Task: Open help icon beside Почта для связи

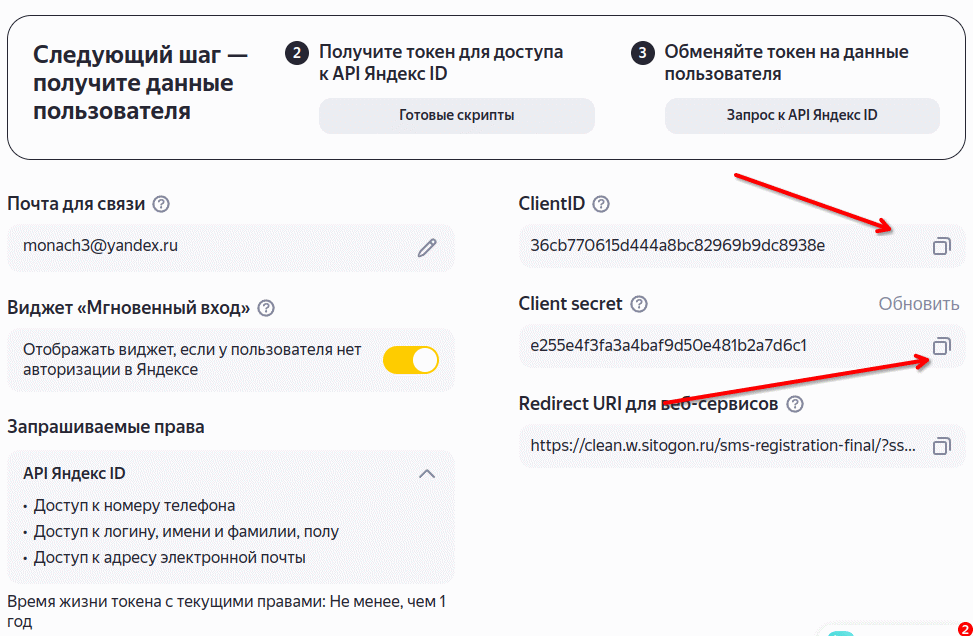Action: (161, 204)
